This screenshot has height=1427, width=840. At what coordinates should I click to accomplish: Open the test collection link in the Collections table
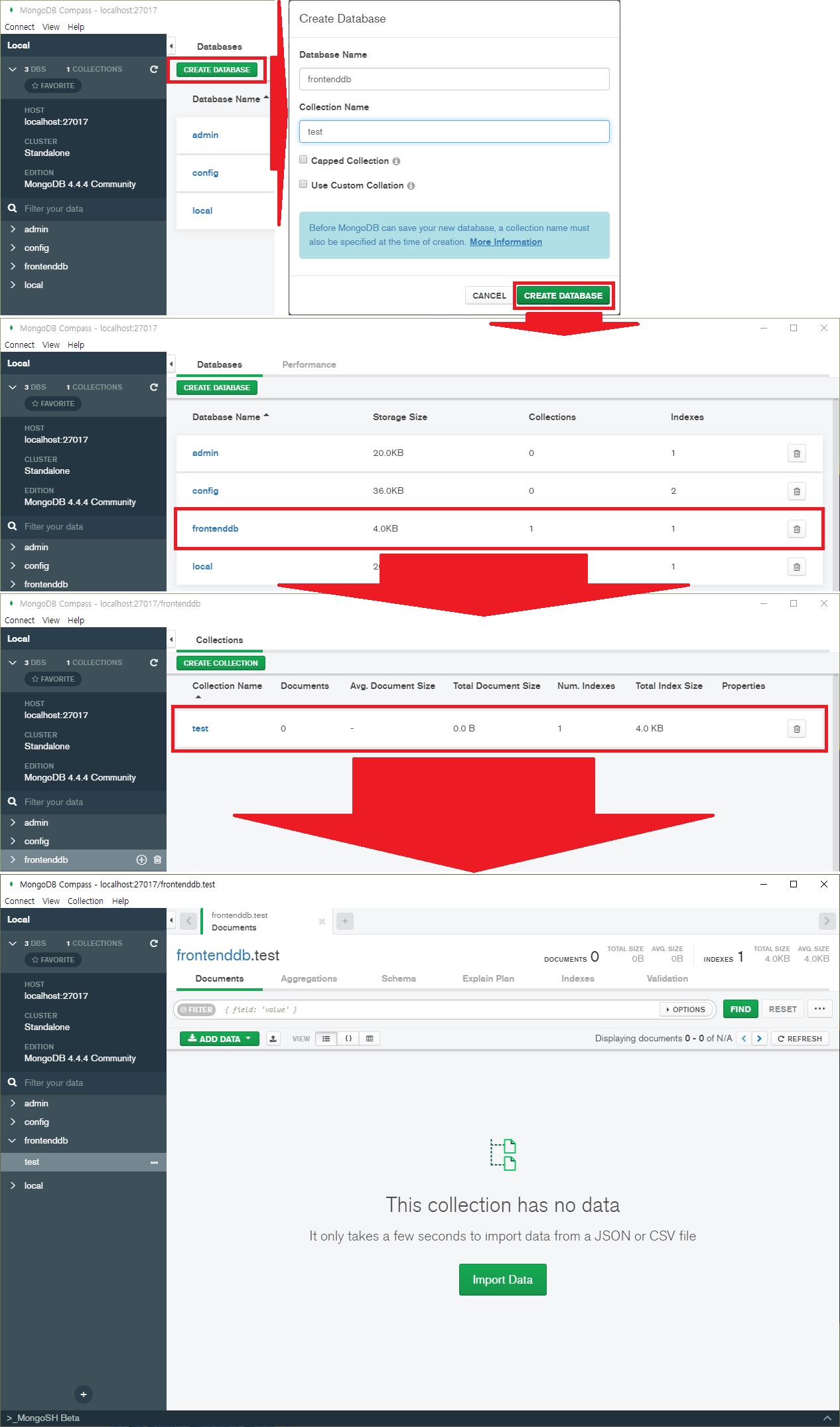(x=200, y=728)
